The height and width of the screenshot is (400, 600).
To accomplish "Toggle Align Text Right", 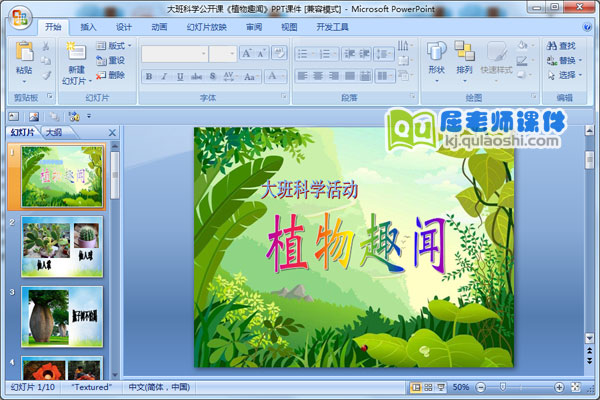I will point(334,76).
